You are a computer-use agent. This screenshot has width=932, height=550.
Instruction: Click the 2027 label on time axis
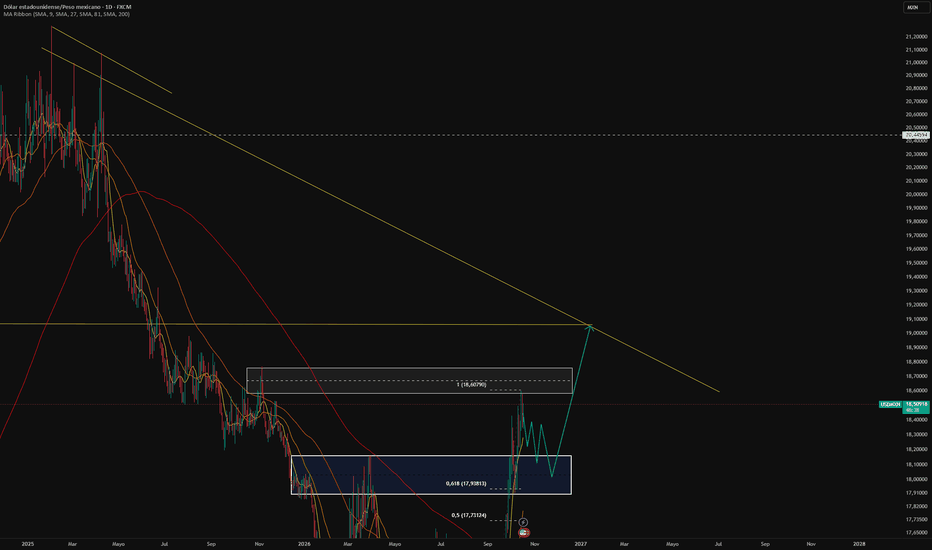580,543
